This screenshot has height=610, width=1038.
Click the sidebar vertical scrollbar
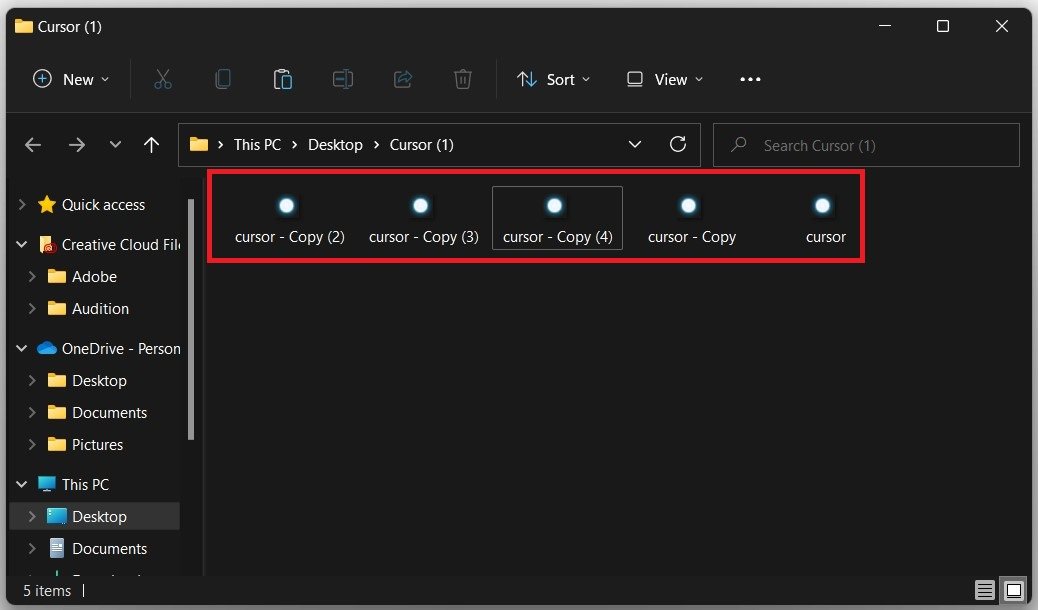pyautogui.click(x=191, y=319)
